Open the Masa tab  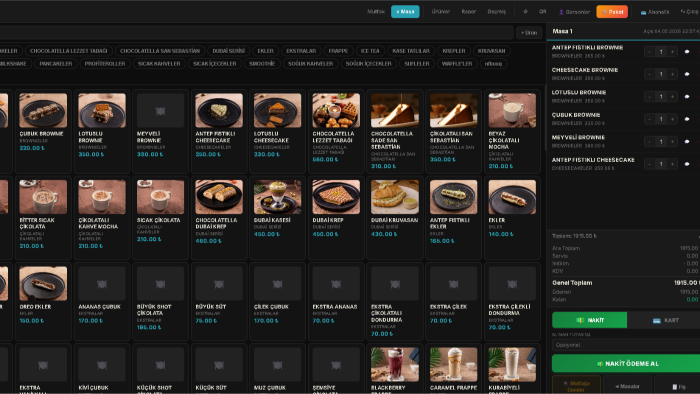[x=405, y=12]
